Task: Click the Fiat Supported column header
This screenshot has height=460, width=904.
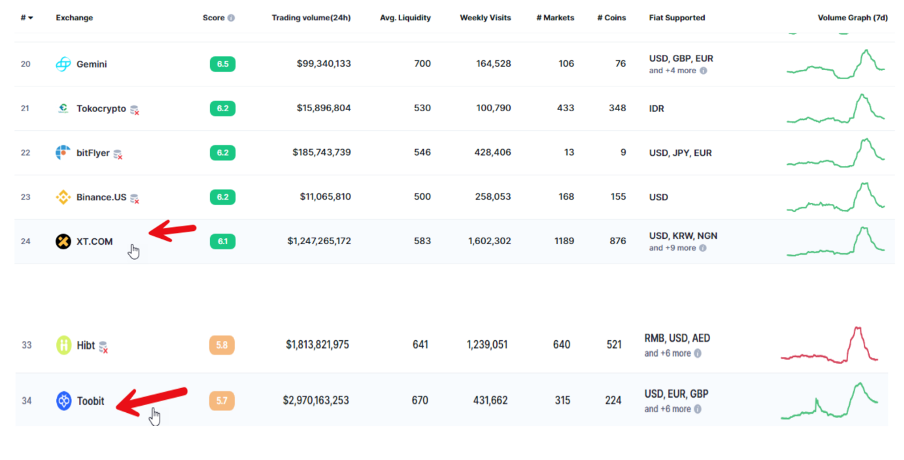Action: click(x=677, y=18)
